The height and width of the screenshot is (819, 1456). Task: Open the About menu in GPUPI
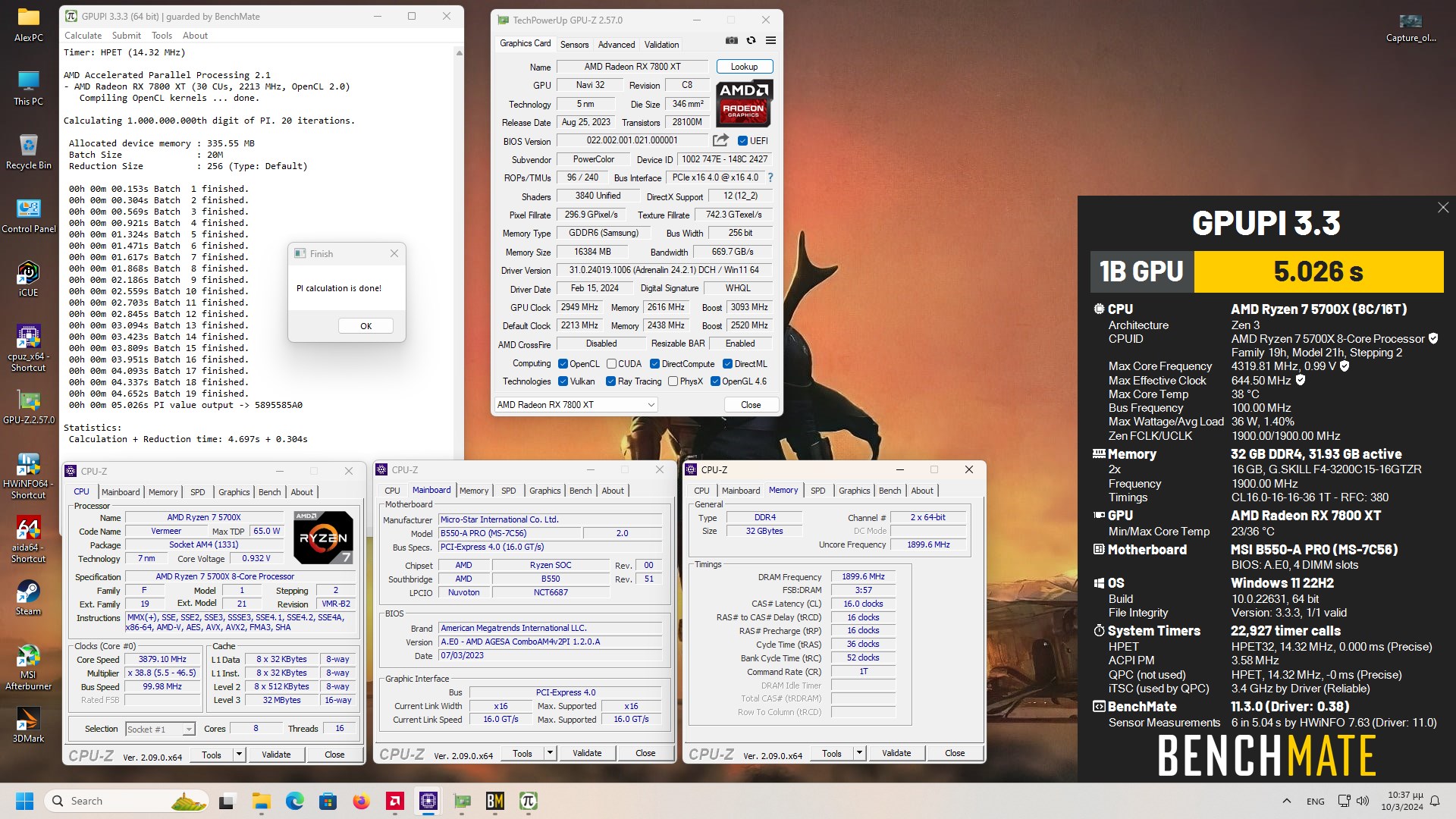(x=195, y=36)
